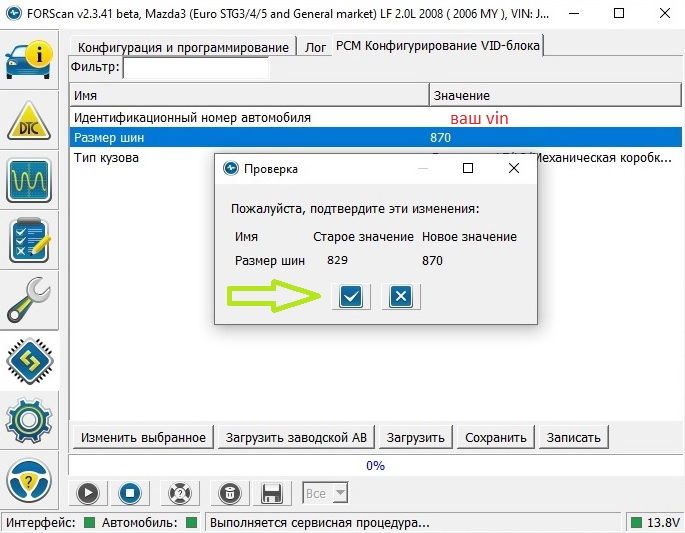Click the 0% progress bar
Viewport: 685px width, 533px height.
coord(375,465)
